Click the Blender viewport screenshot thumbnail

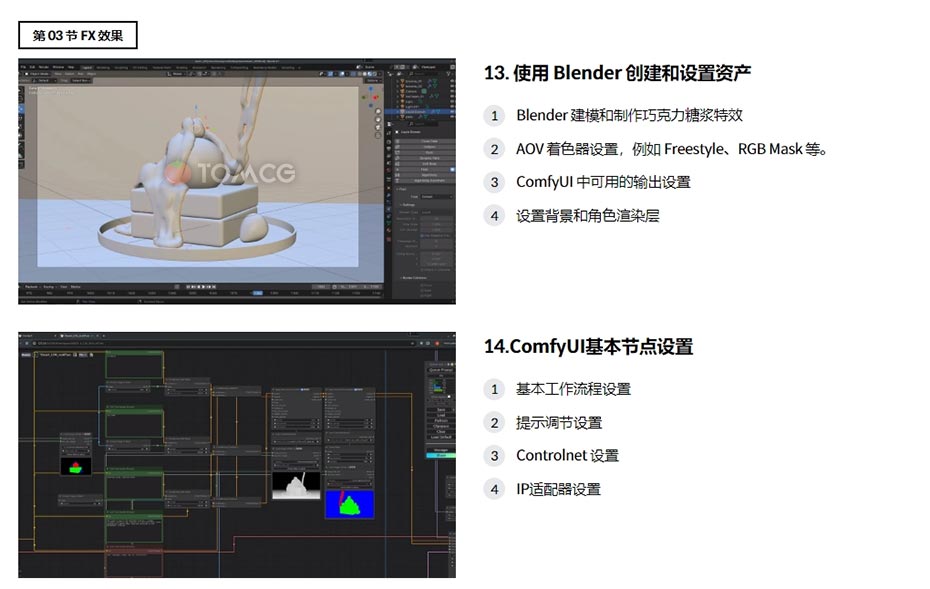point(237,181)
